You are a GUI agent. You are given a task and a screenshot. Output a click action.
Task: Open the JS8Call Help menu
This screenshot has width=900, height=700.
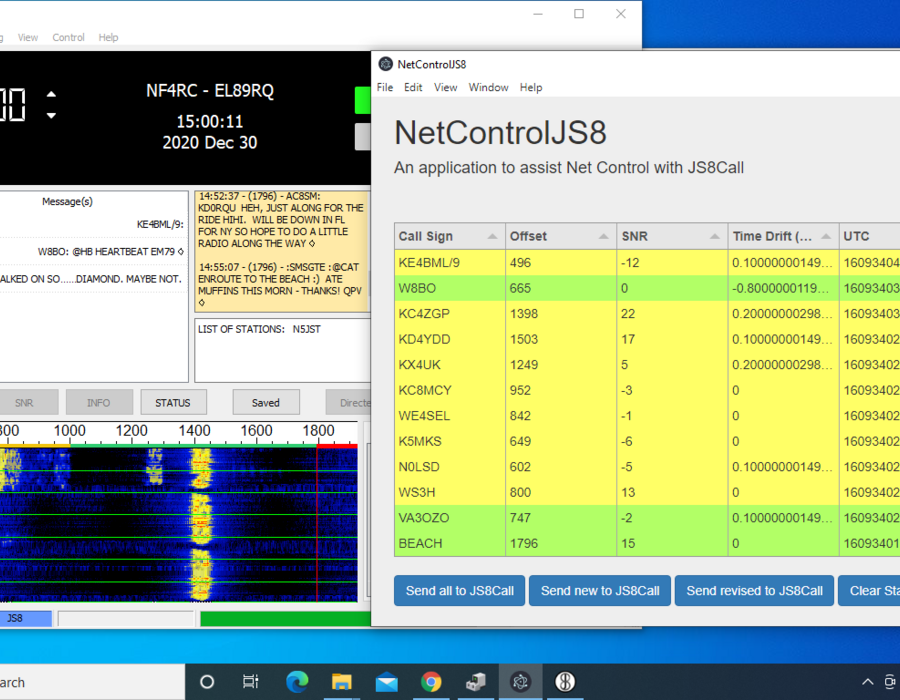coord(108,37)
